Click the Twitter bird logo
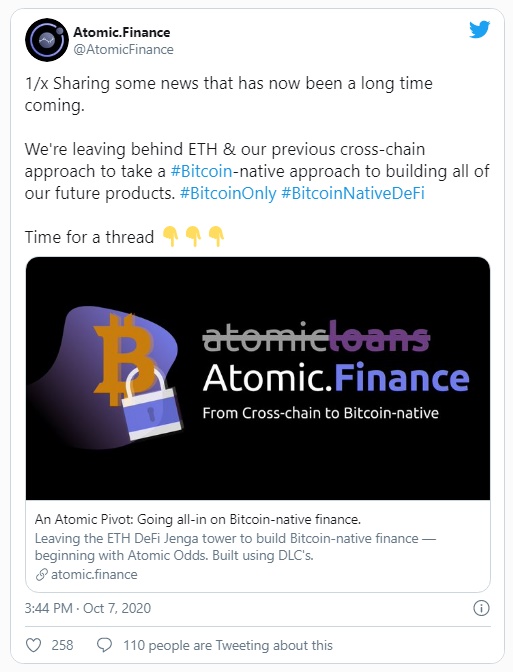Viewport: 513px width, 672px height. coord(480,29)
